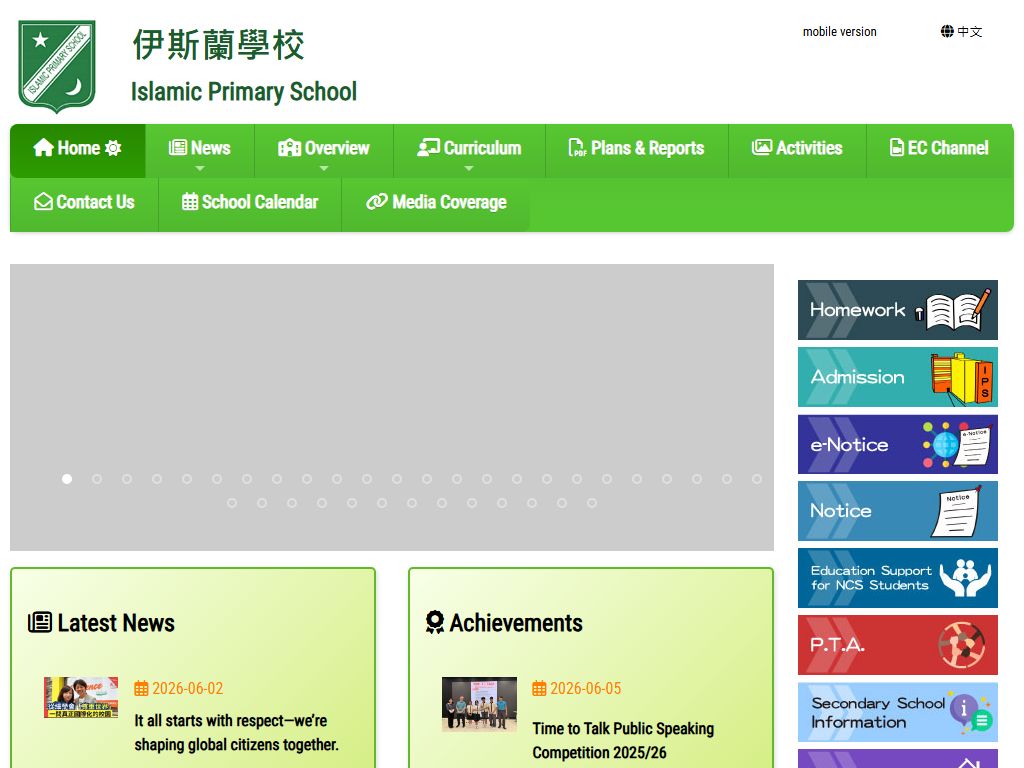Open the Media Coverage menu item

[x=436, y=204]
